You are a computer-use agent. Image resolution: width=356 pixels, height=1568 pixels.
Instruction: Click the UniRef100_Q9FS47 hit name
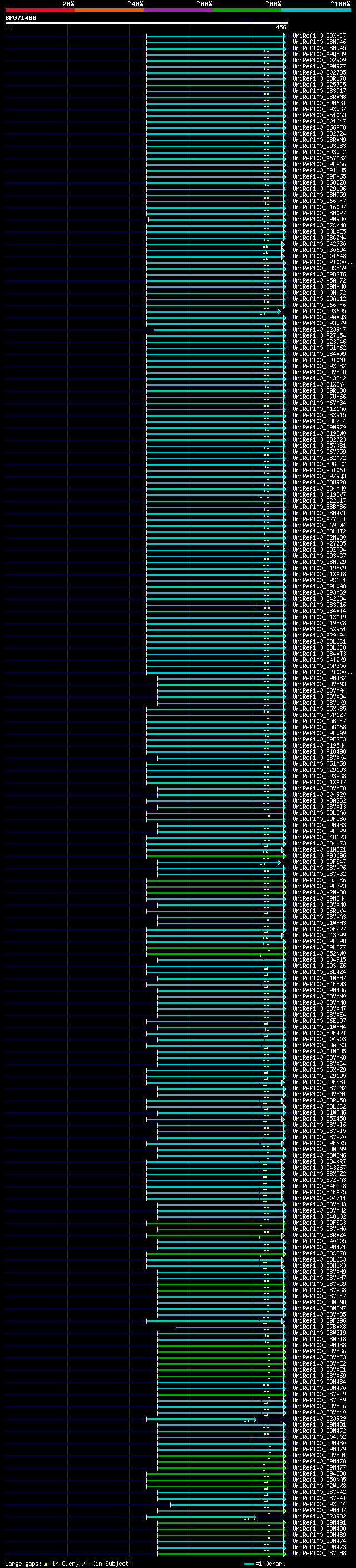[x=319, y=862]
